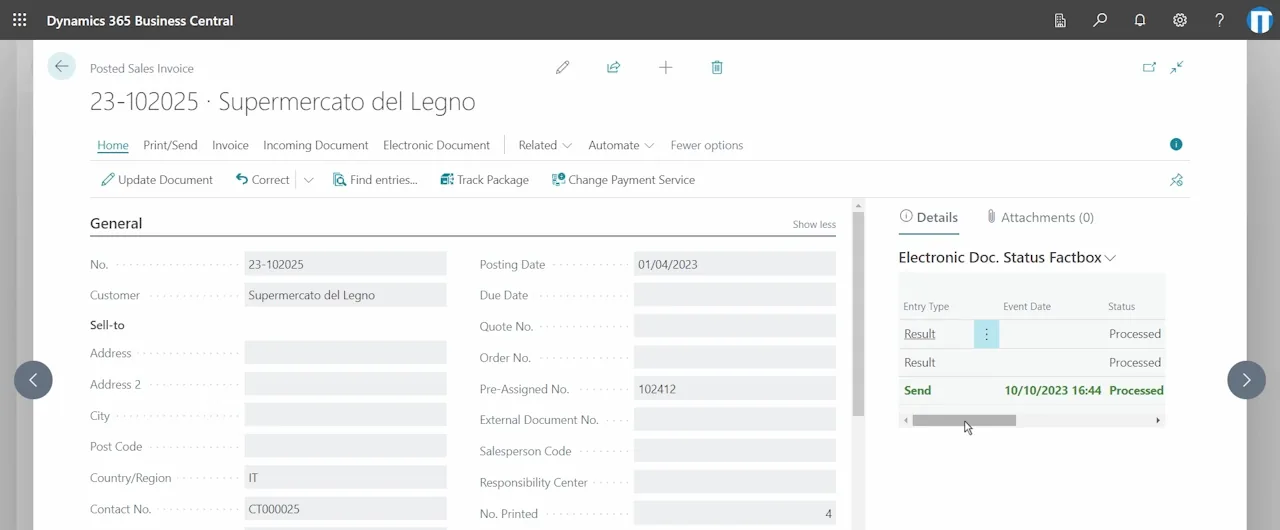Click the share icon

click(614, 67)
